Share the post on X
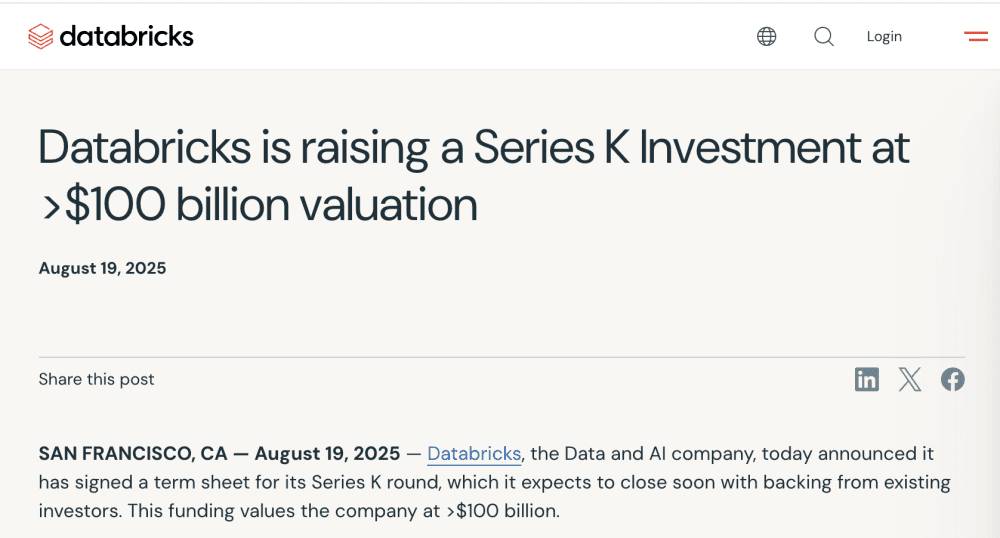1000x538 pixels. (x=910, y=379)
